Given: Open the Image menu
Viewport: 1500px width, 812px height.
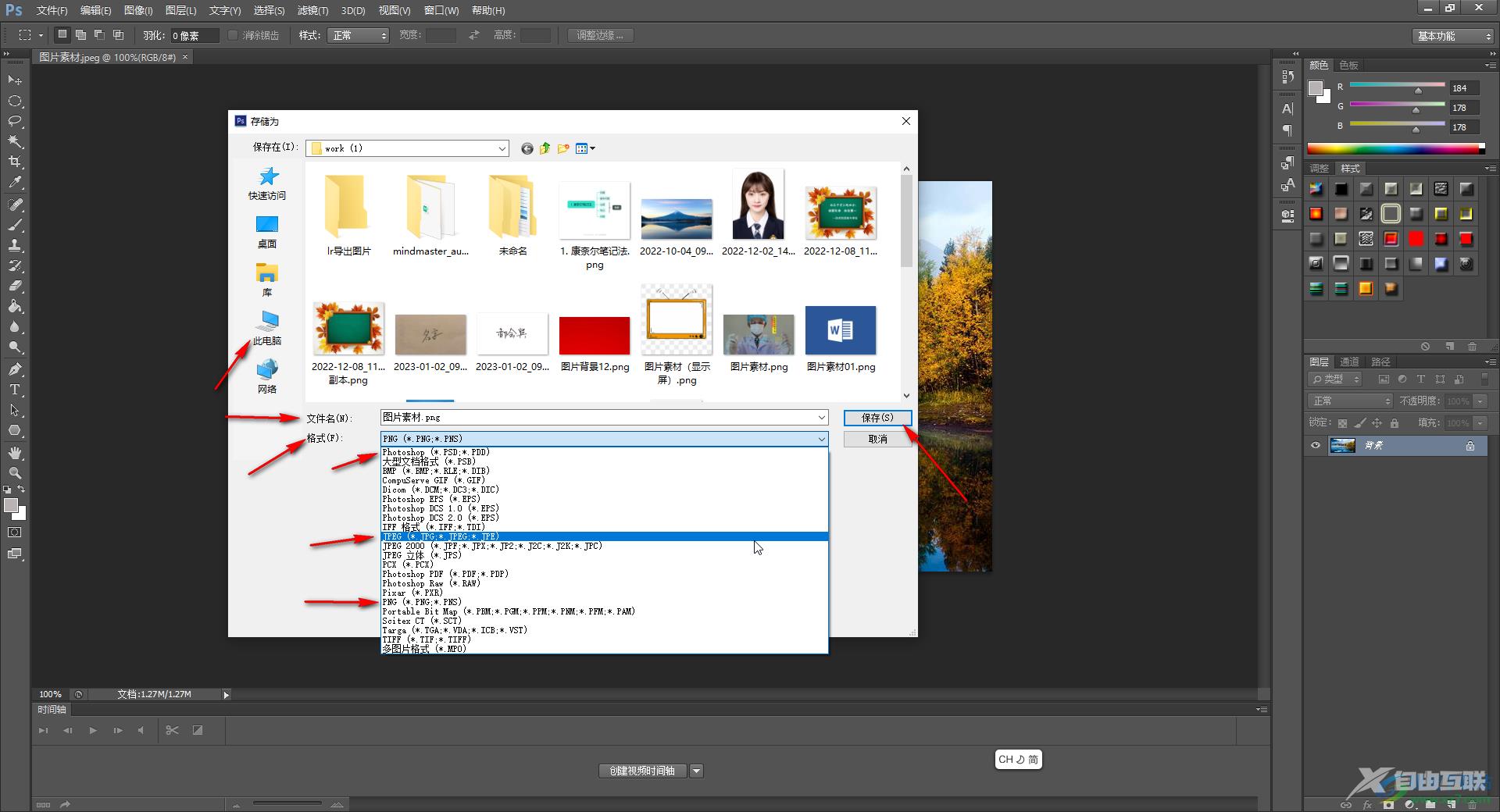Looking at the screenshot, I should 138,10.
